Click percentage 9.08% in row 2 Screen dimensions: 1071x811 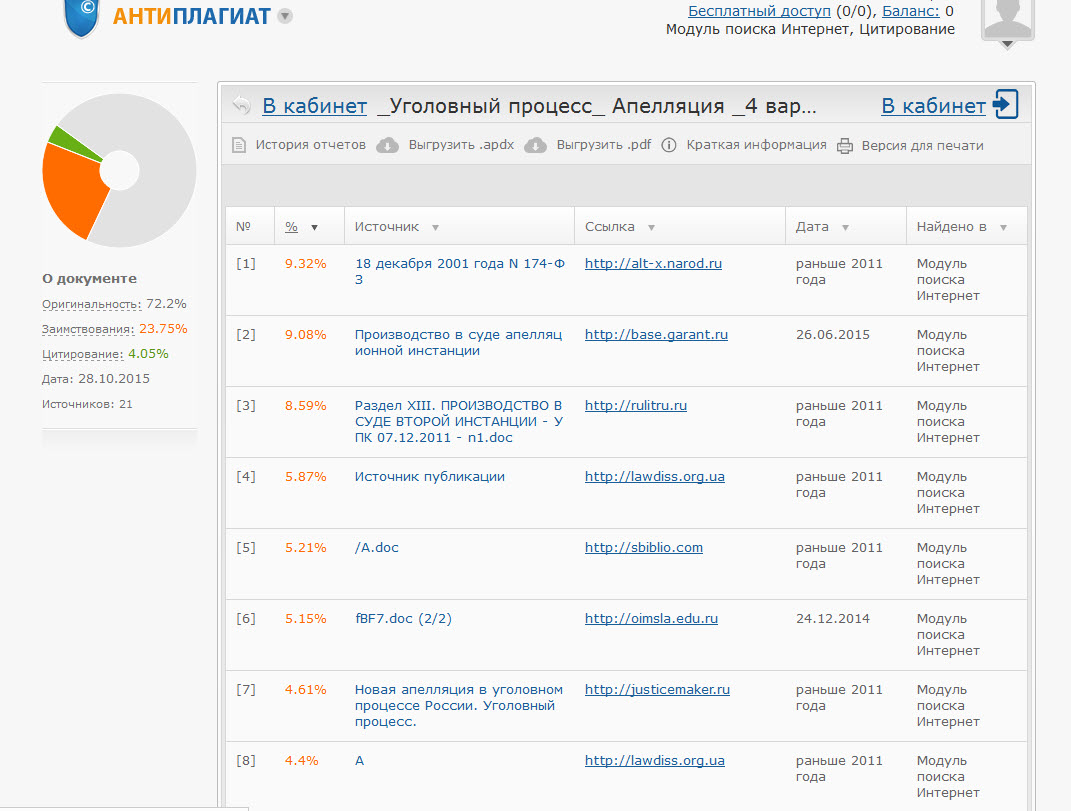[305, 335]
